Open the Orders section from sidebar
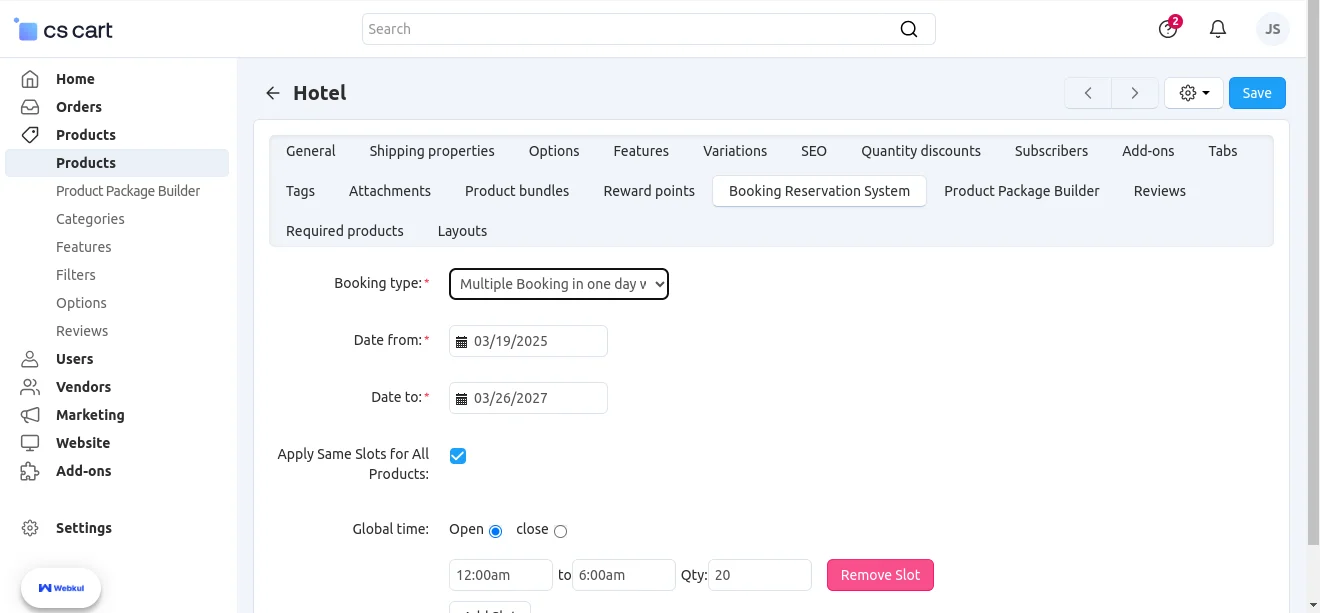Image resolution: width=1320 pixels, height=613 pixels. (77, 106)
